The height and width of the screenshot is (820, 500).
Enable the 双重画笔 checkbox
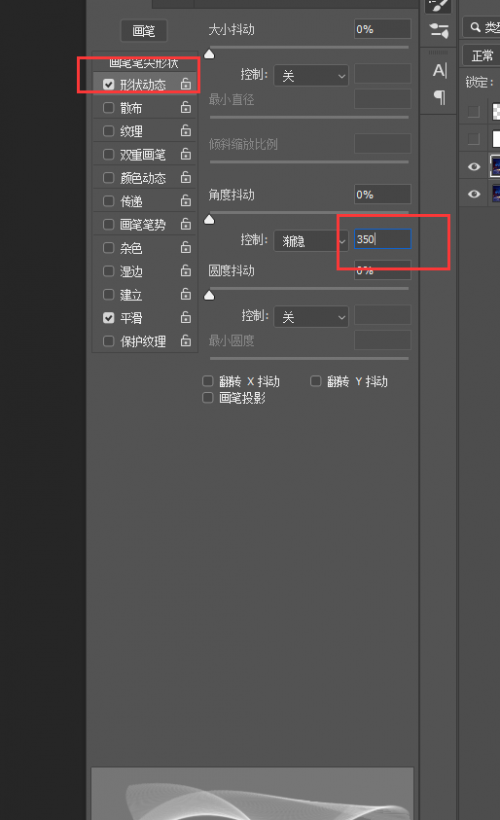109,154
